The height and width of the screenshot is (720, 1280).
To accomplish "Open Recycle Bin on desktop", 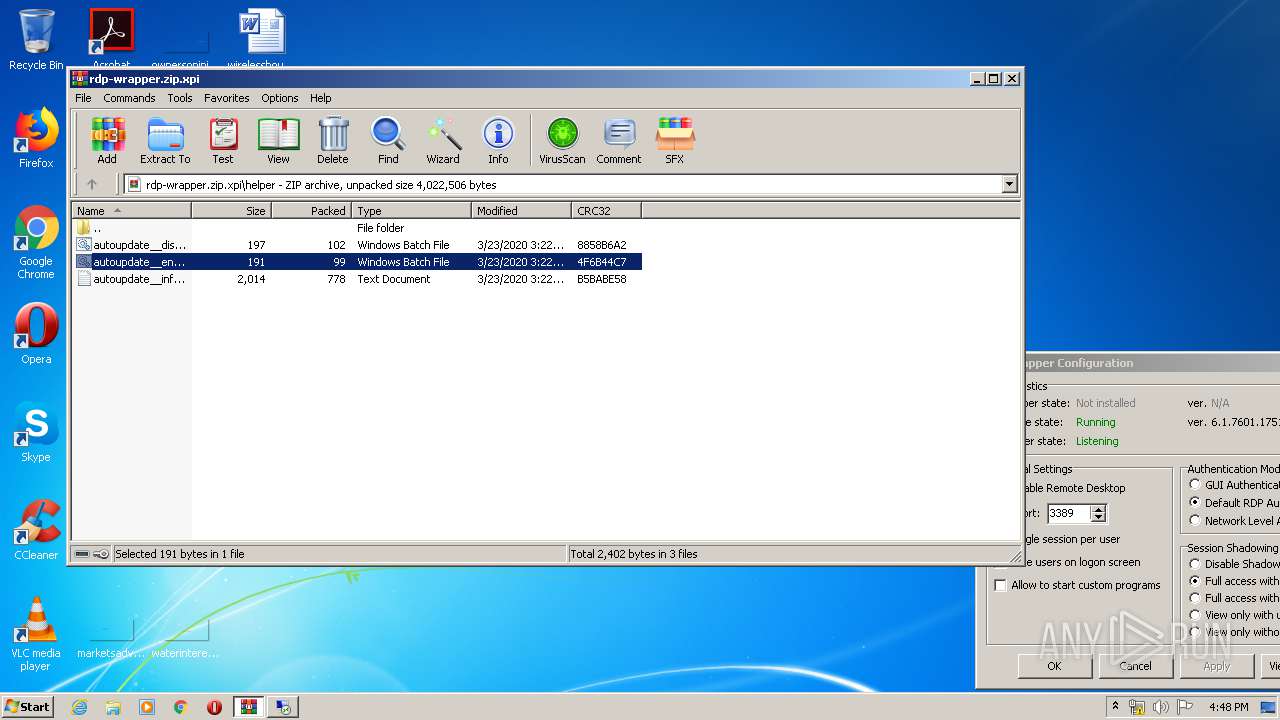I will click(x=36, y=40).
